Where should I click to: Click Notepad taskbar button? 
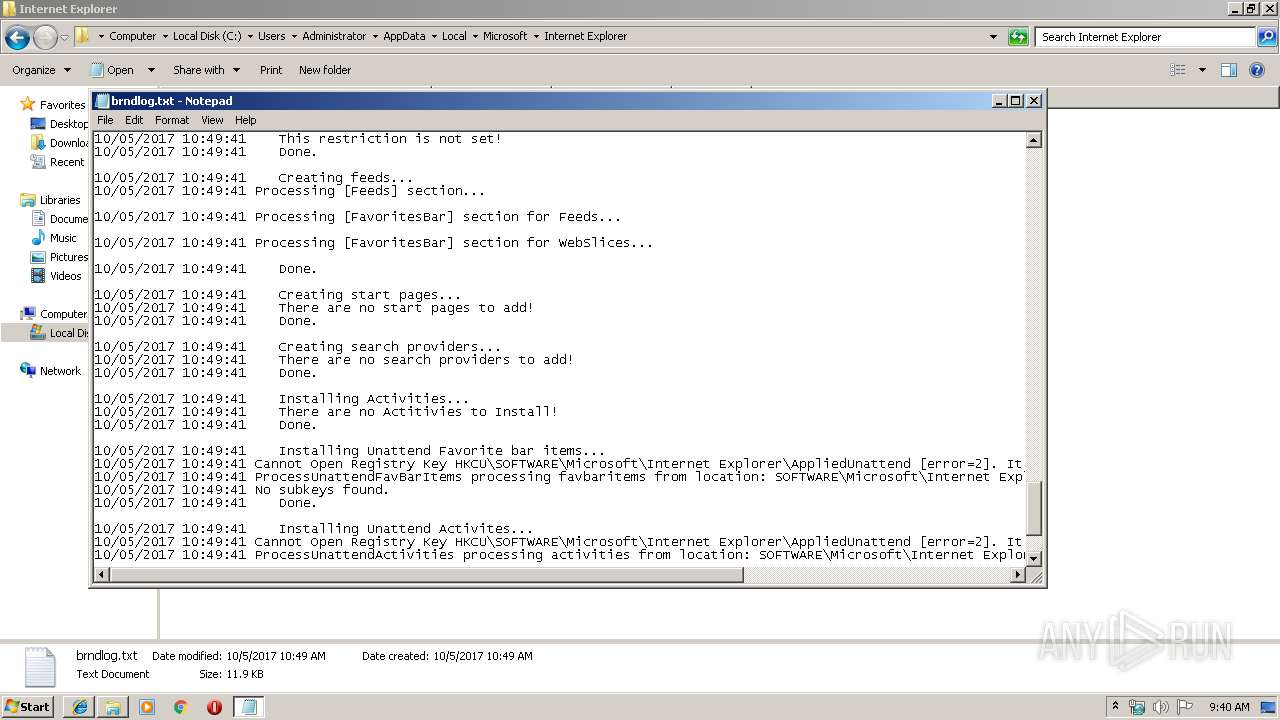click(249, 707)
